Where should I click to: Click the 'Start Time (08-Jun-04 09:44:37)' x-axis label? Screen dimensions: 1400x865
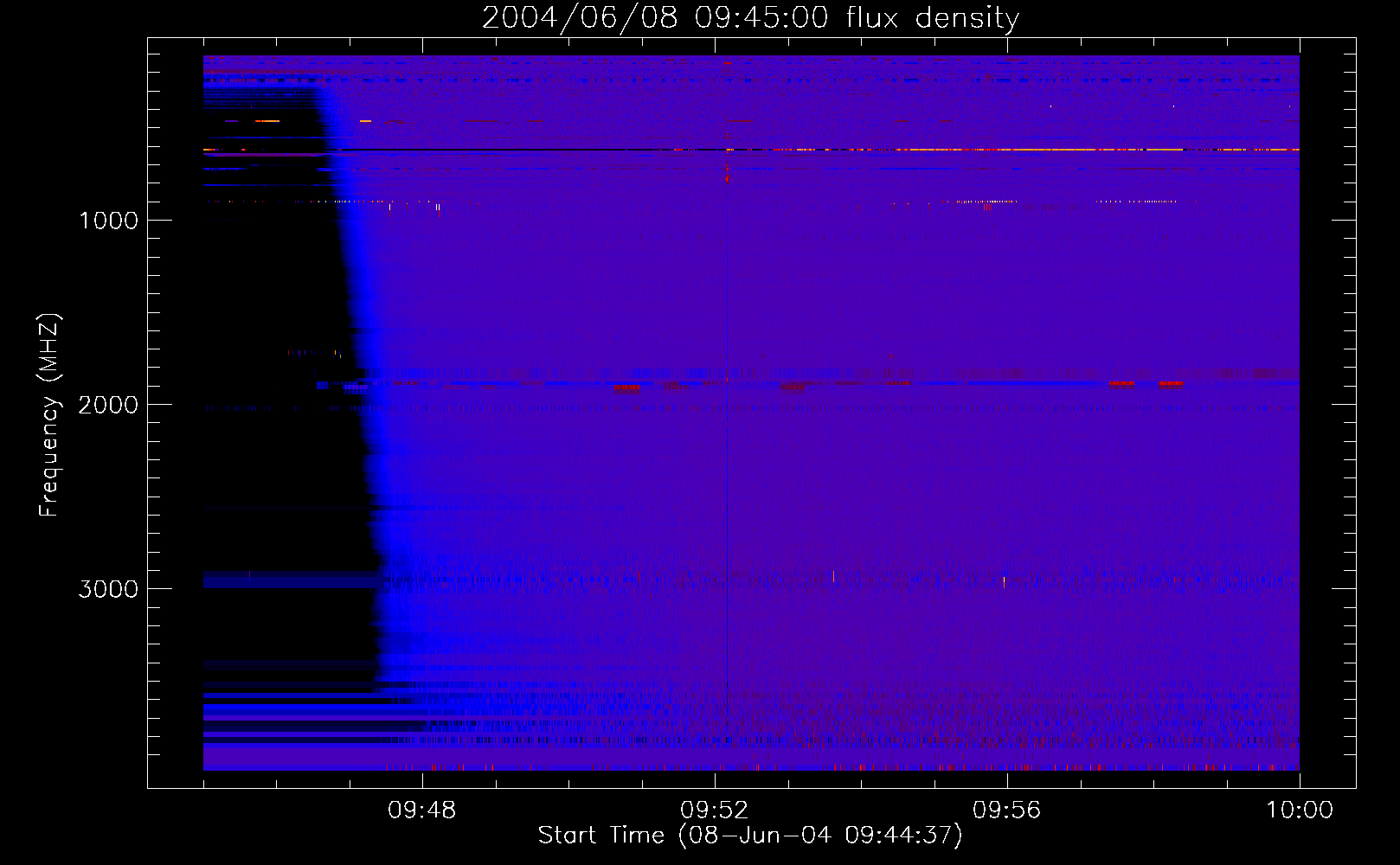[750, 836]
